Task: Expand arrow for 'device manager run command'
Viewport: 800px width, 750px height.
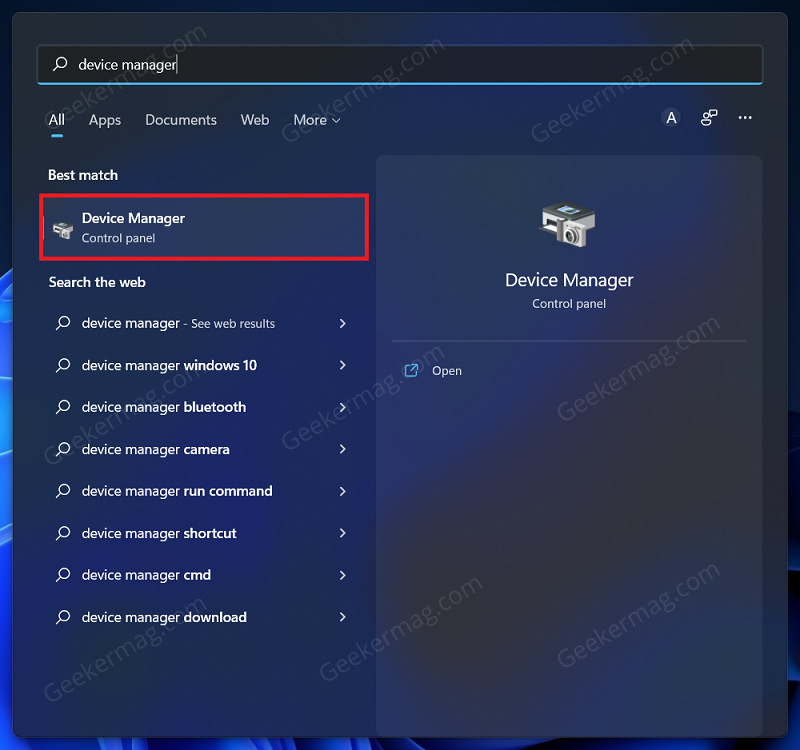Action: click(342, 491)
